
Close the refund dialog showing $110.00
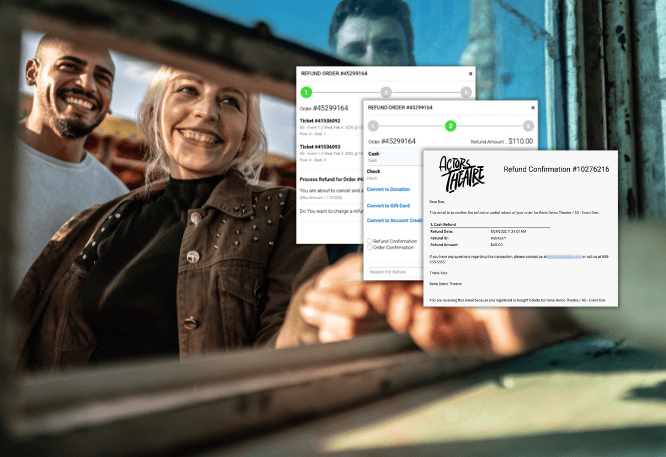coord(533,108)
